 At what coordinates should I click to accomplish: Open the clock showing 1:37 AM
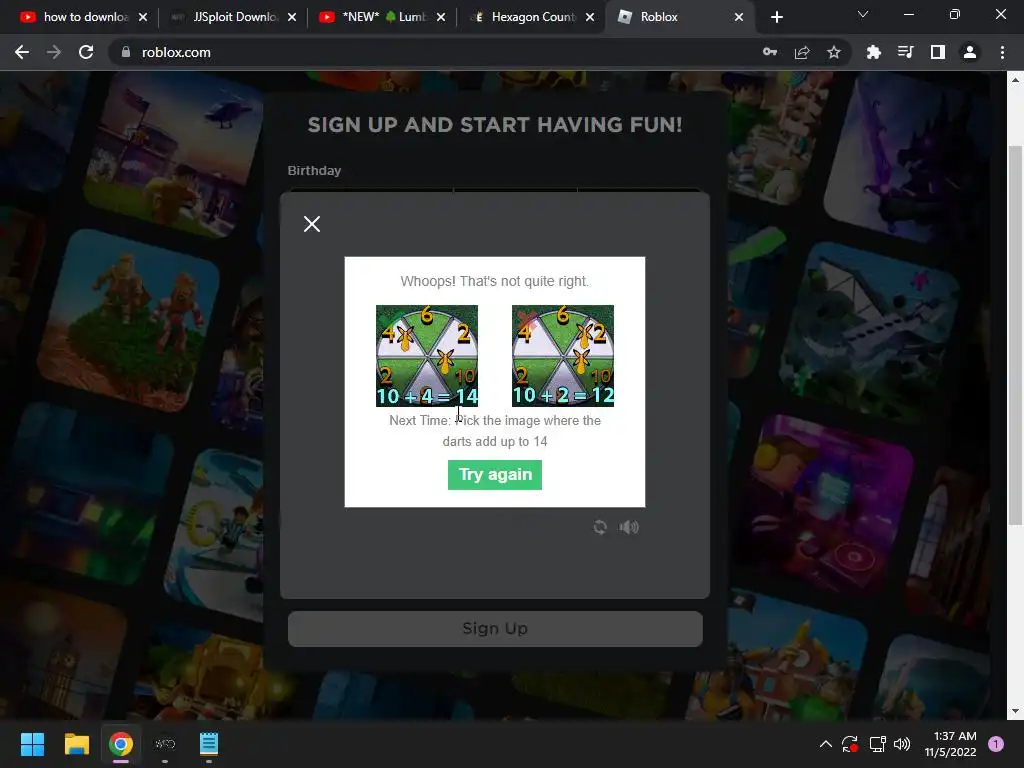951,744
